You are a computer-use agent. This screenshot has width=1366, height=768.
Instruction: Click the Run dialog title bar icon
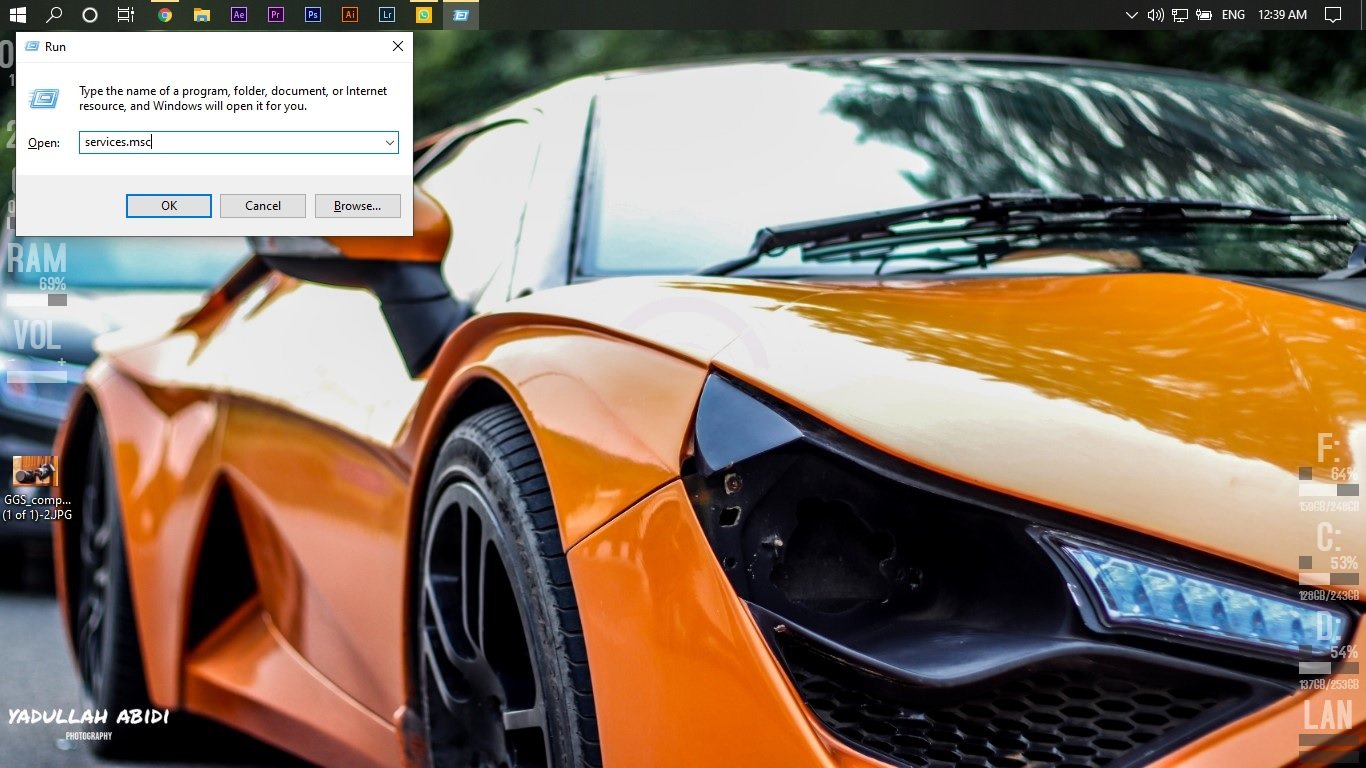pos(32,46)
